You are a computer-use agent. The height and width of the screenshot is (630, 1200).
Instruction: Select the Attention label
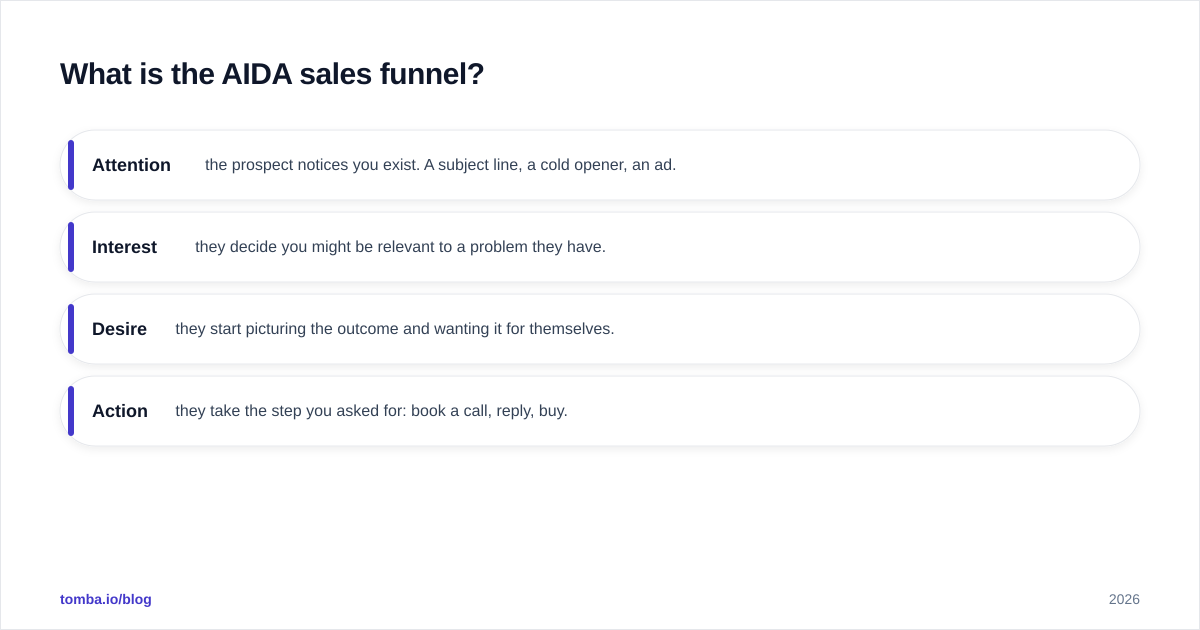pyautogui.click(x=131, y=165)
